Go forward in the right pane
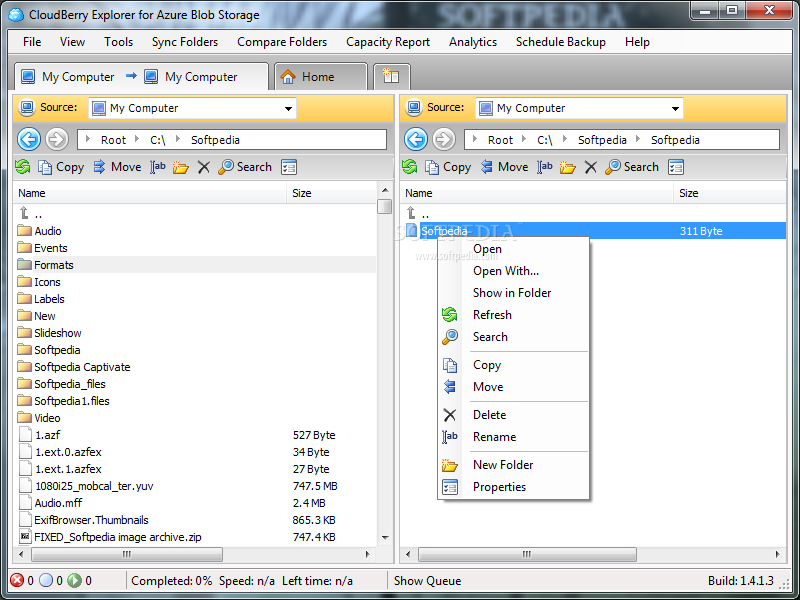 tap(444, 139)
